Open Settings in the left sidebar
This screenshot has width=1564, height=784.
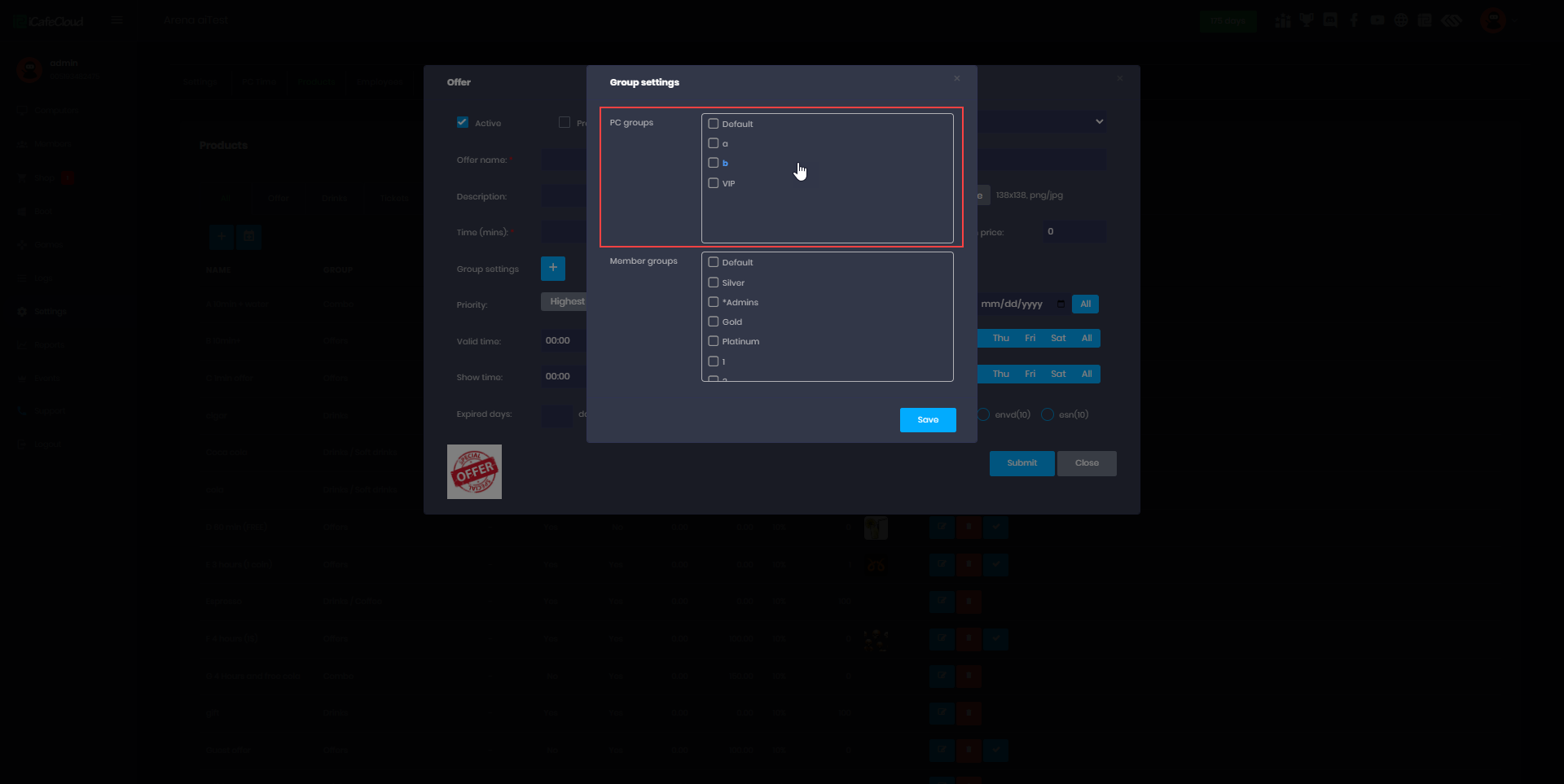(x=42, y=311)
